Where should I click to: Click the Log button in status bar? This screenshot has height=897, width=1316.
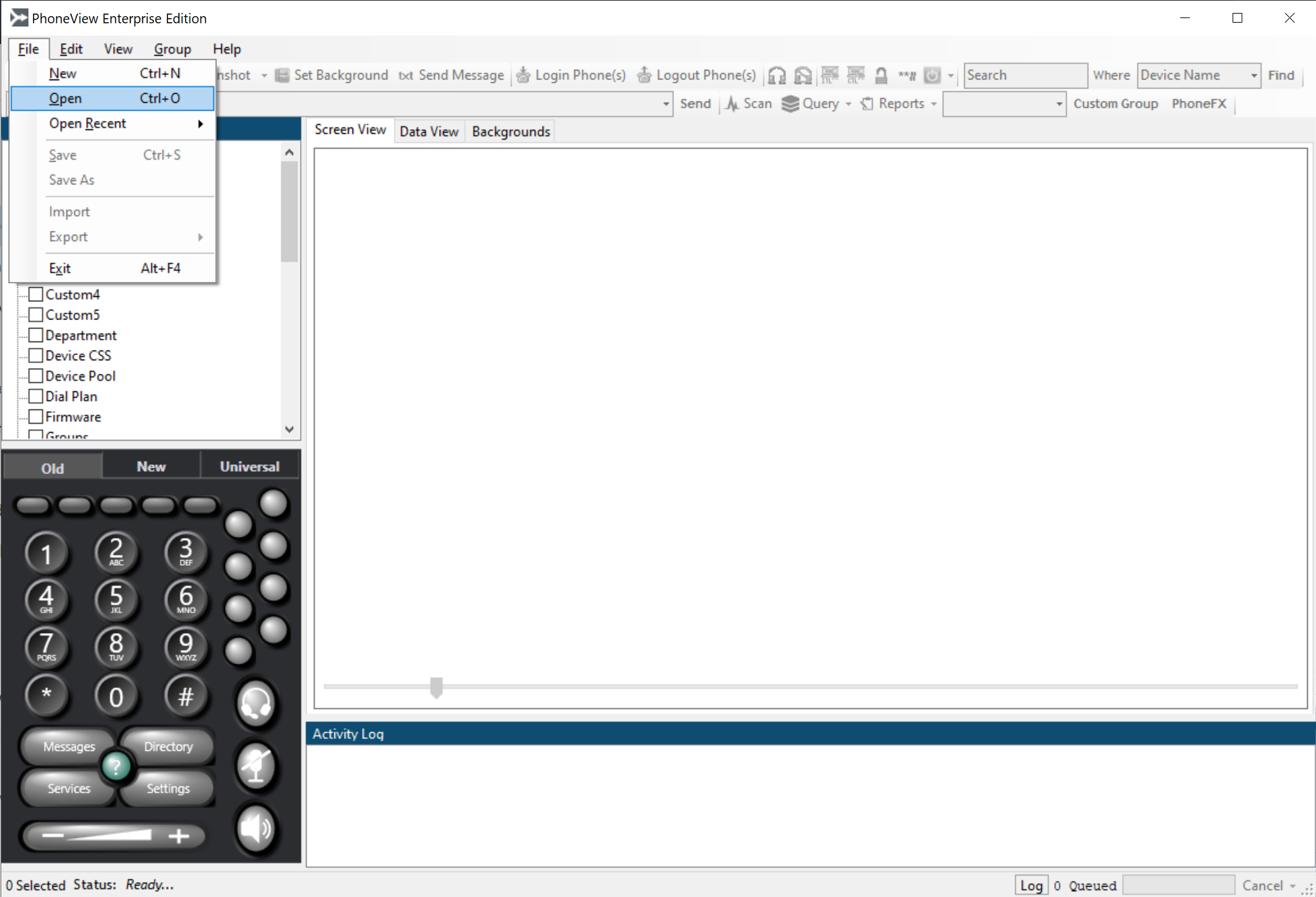(1031, 885)
